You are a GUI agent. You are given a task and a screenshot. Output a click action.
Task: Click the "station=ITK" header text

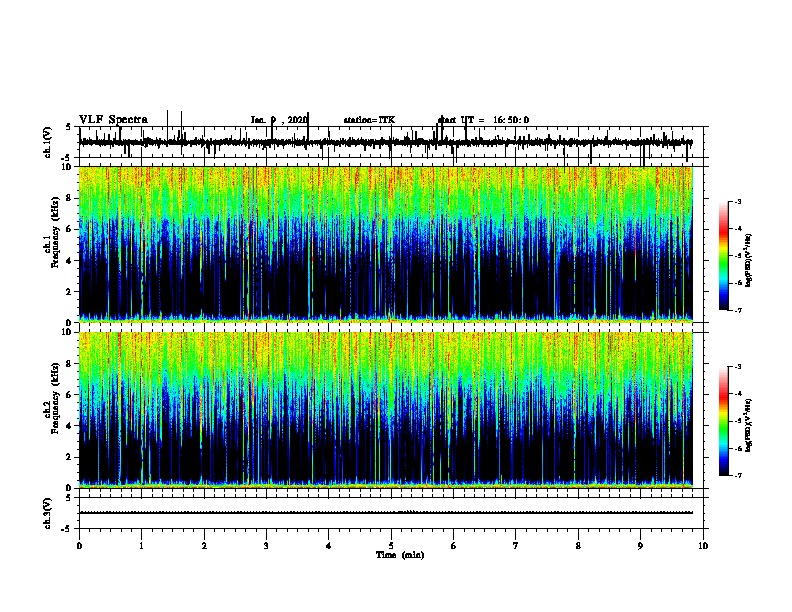[x=369, y=120]
